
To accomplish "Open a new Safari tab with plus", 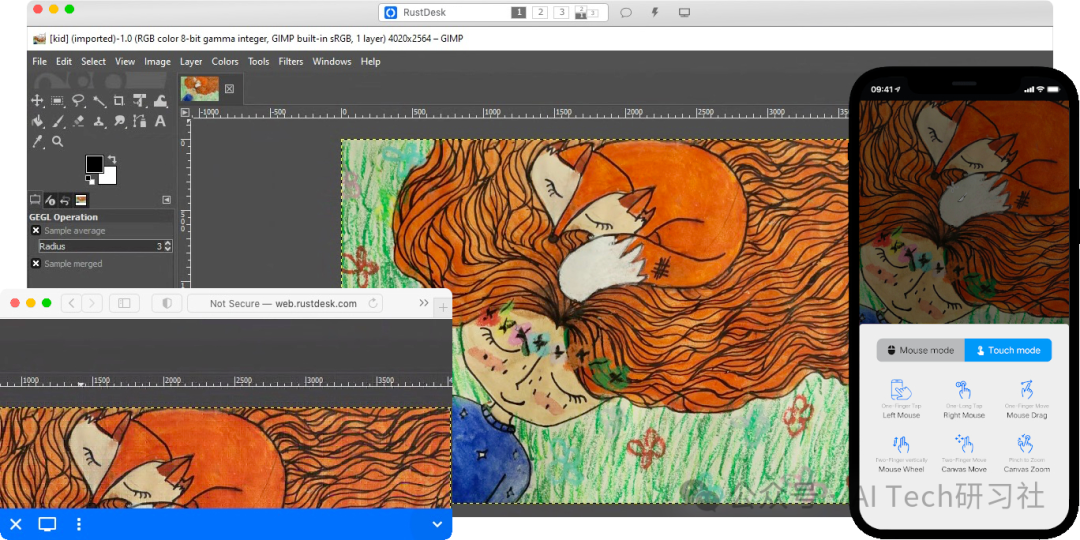I will point(443,309).
